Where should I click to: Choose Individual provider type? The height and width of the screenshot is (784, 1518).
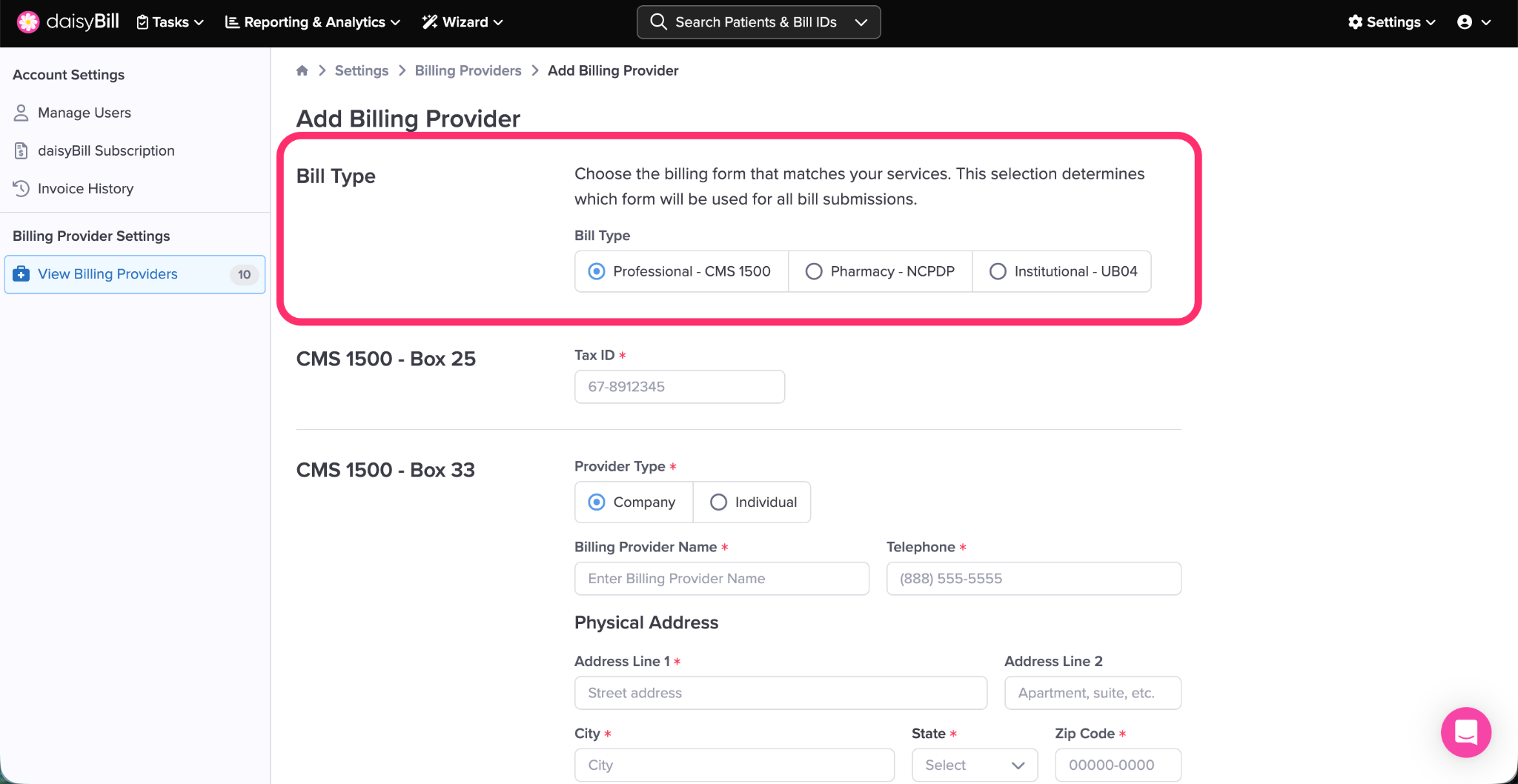(718, 502)
